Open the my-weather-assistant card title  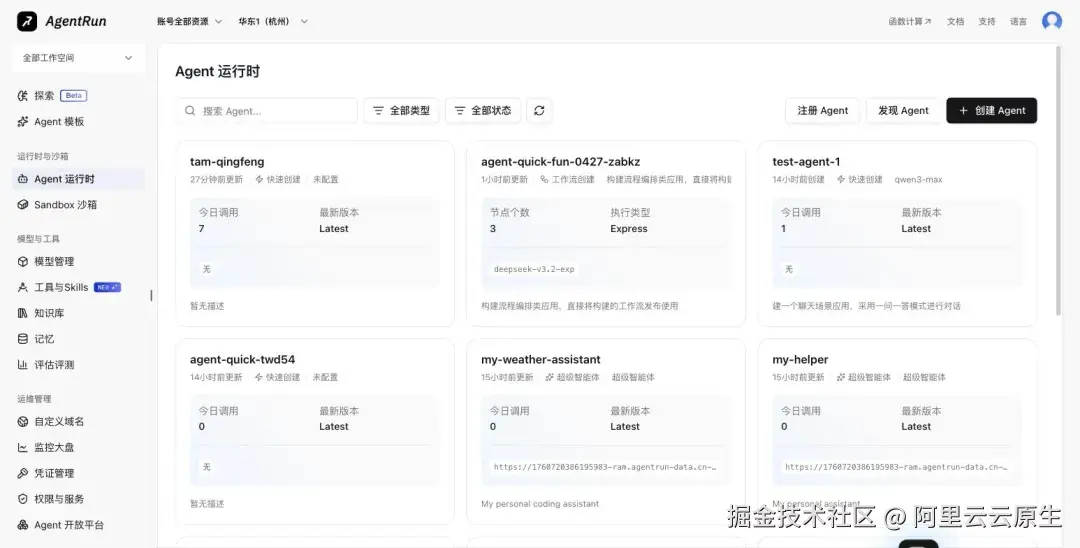click(x=541, y=359)
